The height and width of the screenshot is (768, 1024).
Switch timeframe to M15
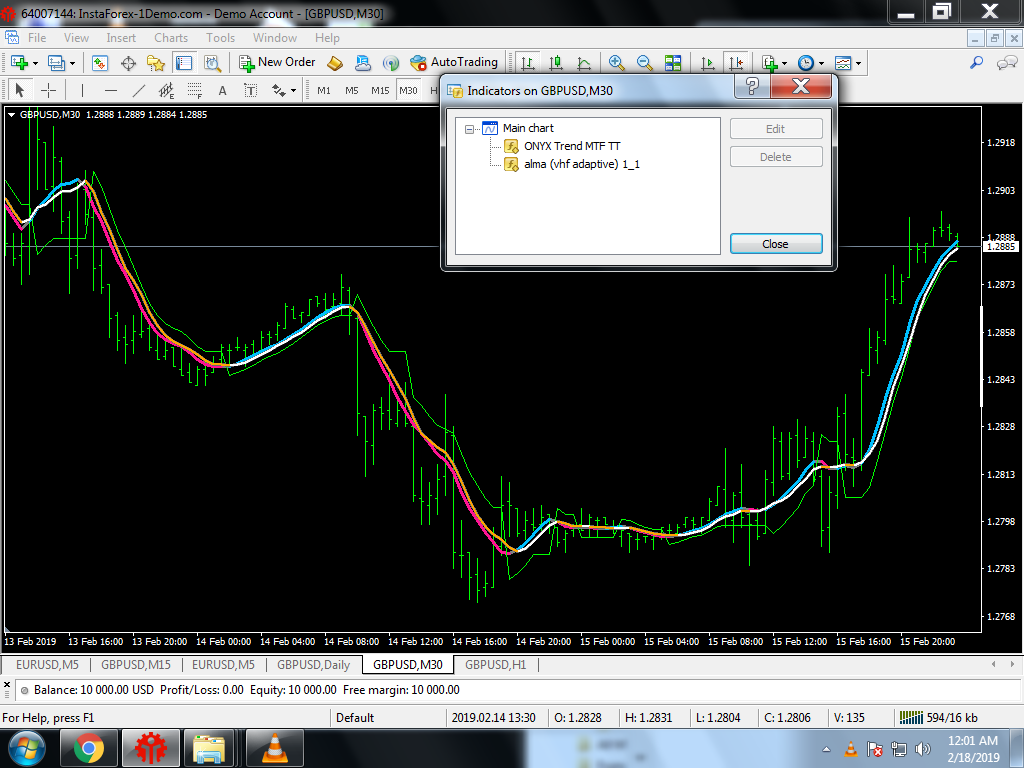pyautogui.click(x=380, y=90)
